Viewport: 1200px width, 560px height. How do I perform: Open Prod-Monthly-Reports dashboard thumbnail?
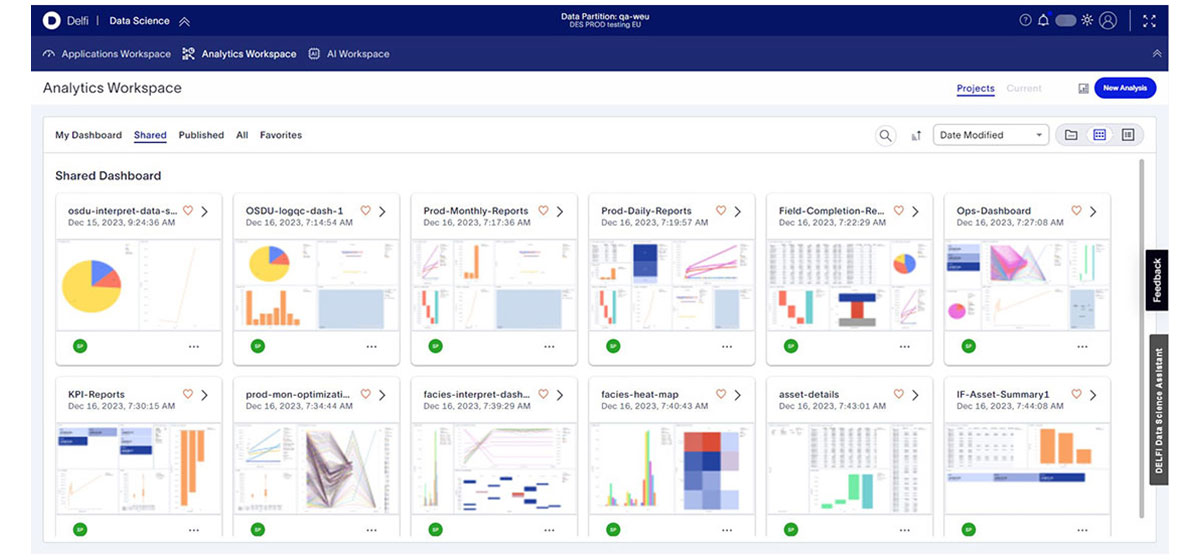tap(494, 285)
